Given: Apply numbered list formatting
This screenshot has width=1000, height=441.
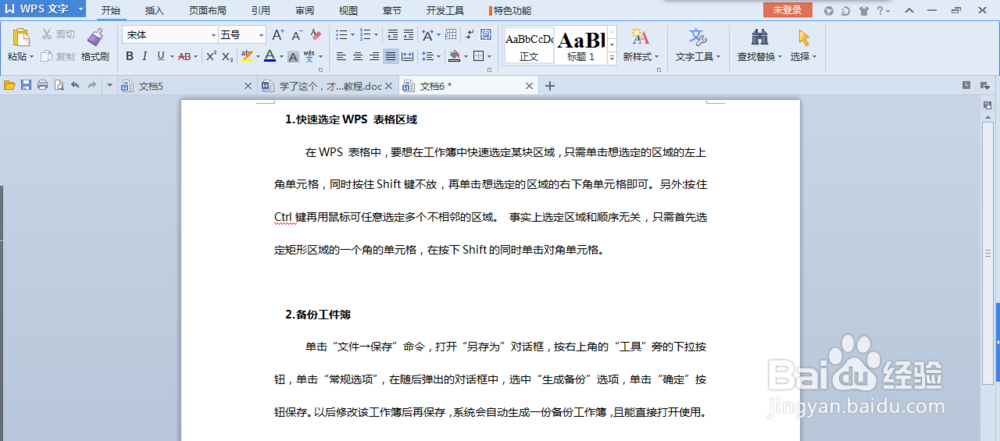Looking at the screenshot, I should (365, 34).
